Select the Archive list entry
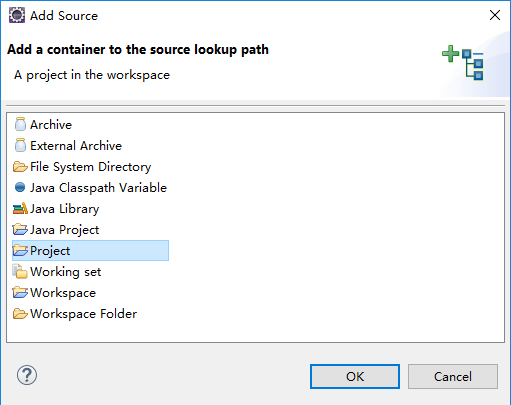 click(x=51, y=125)
